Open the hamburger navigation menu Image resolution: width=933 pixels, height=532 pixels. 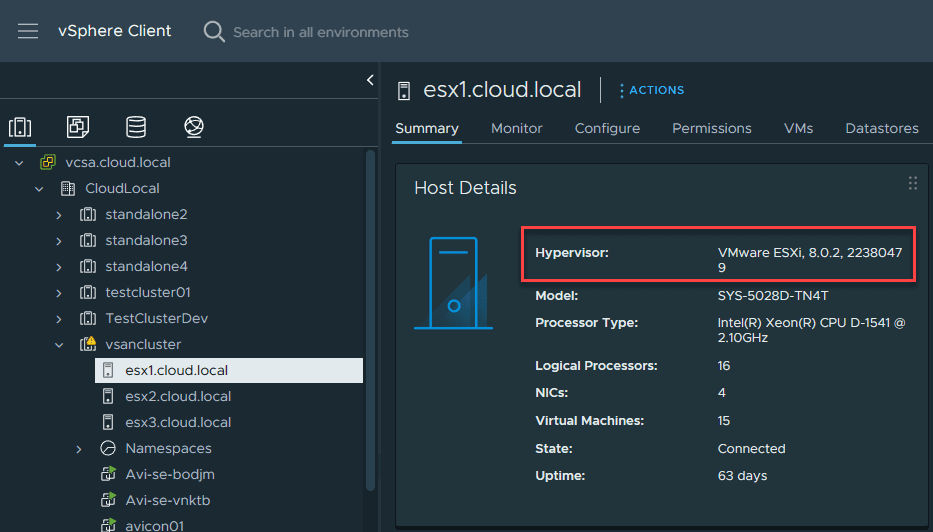pos(28,31)
